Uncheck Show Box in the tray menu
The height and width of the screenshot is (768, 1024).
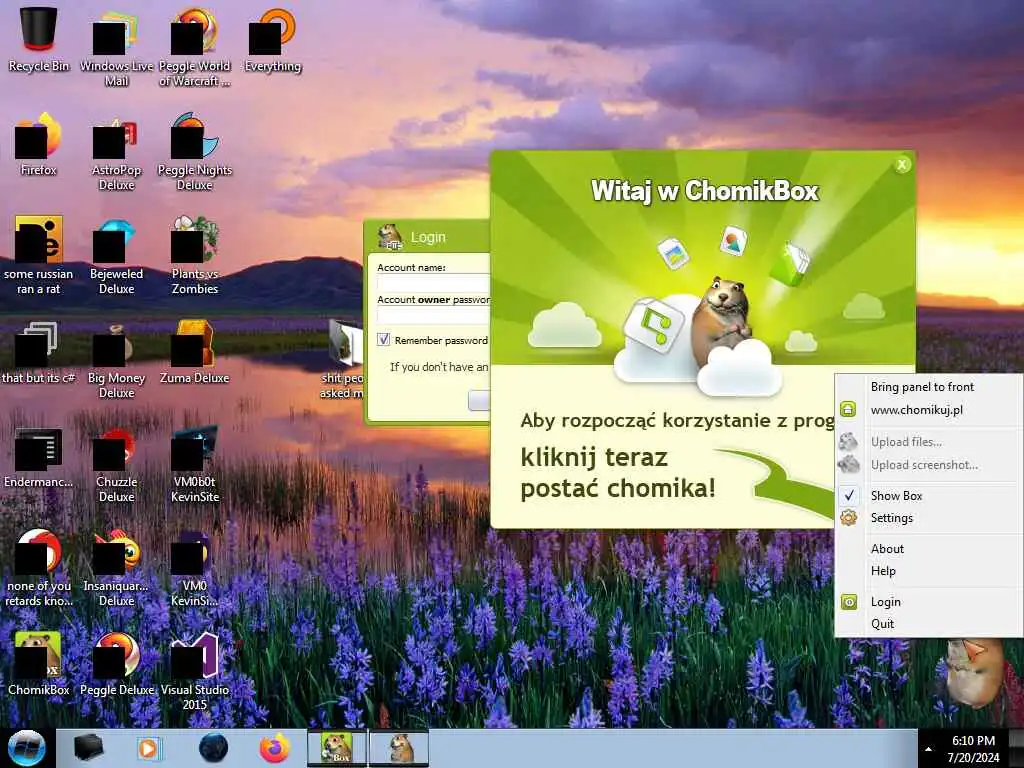pyautogui.click(x=929, y=496)
